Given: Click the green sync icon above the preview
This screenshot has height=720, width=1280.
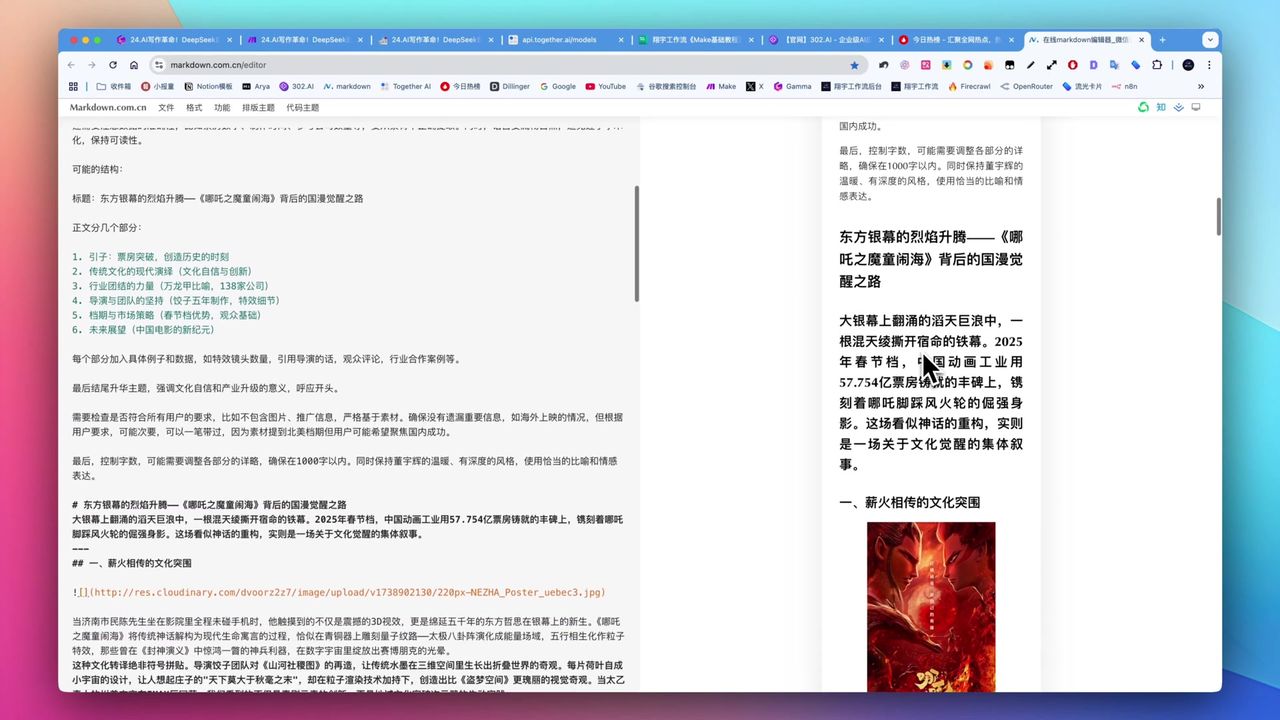Looking at the screenshot, I should pos(1143,107).
